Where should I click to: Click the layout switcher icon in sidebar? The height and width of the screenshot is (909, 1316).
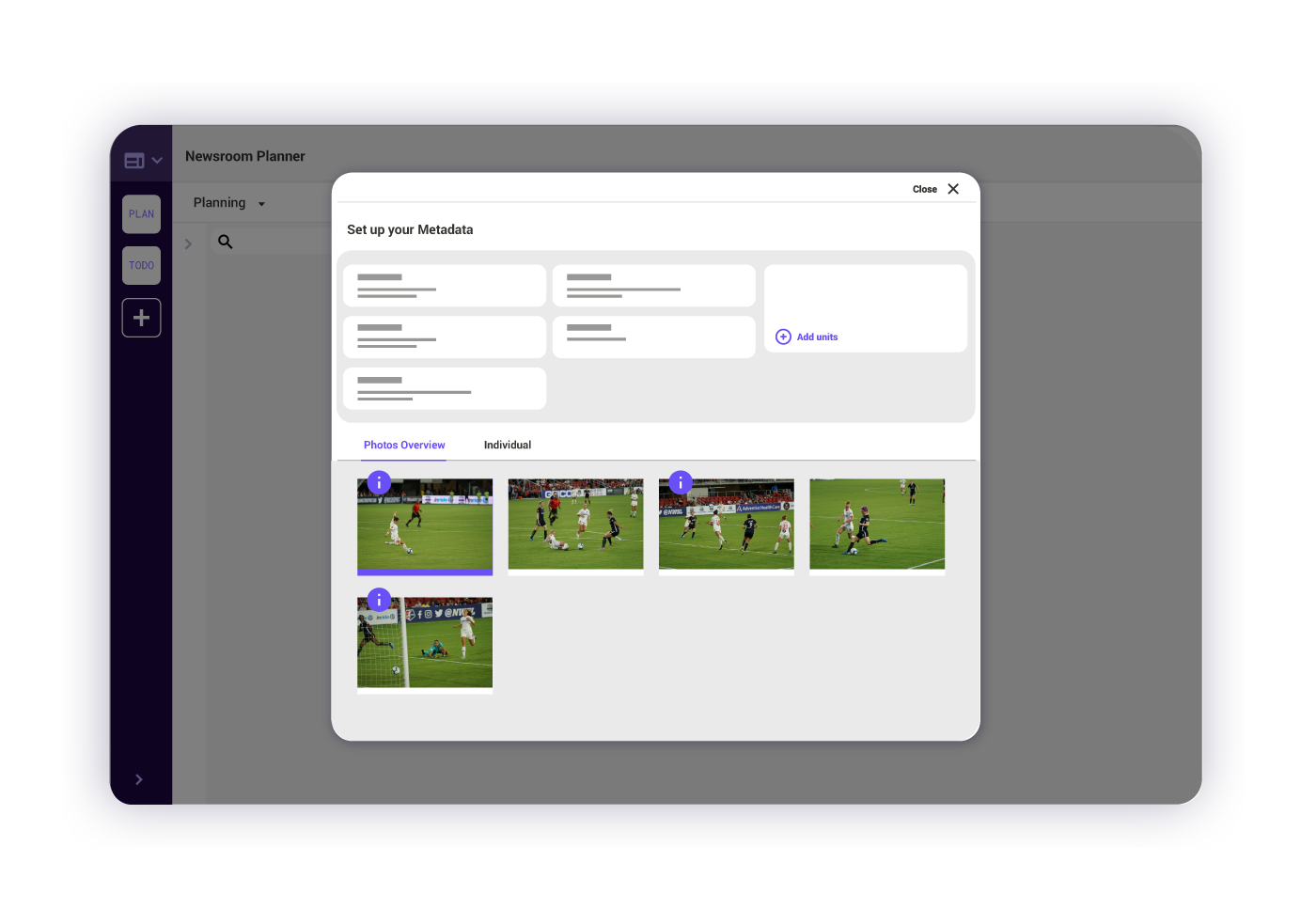tap(134, 161)
